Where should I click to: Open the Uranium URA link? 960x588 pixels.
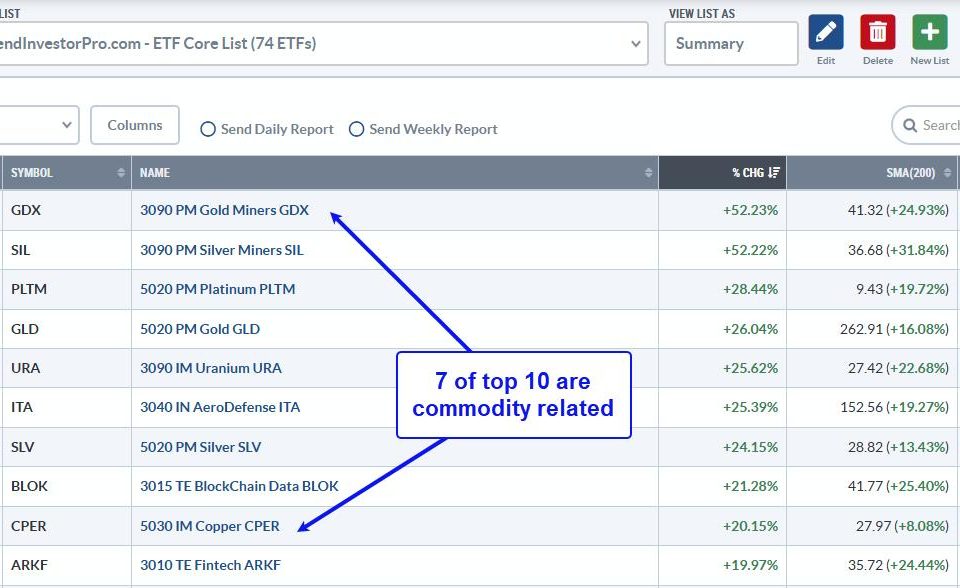click(x=210, y=368)
